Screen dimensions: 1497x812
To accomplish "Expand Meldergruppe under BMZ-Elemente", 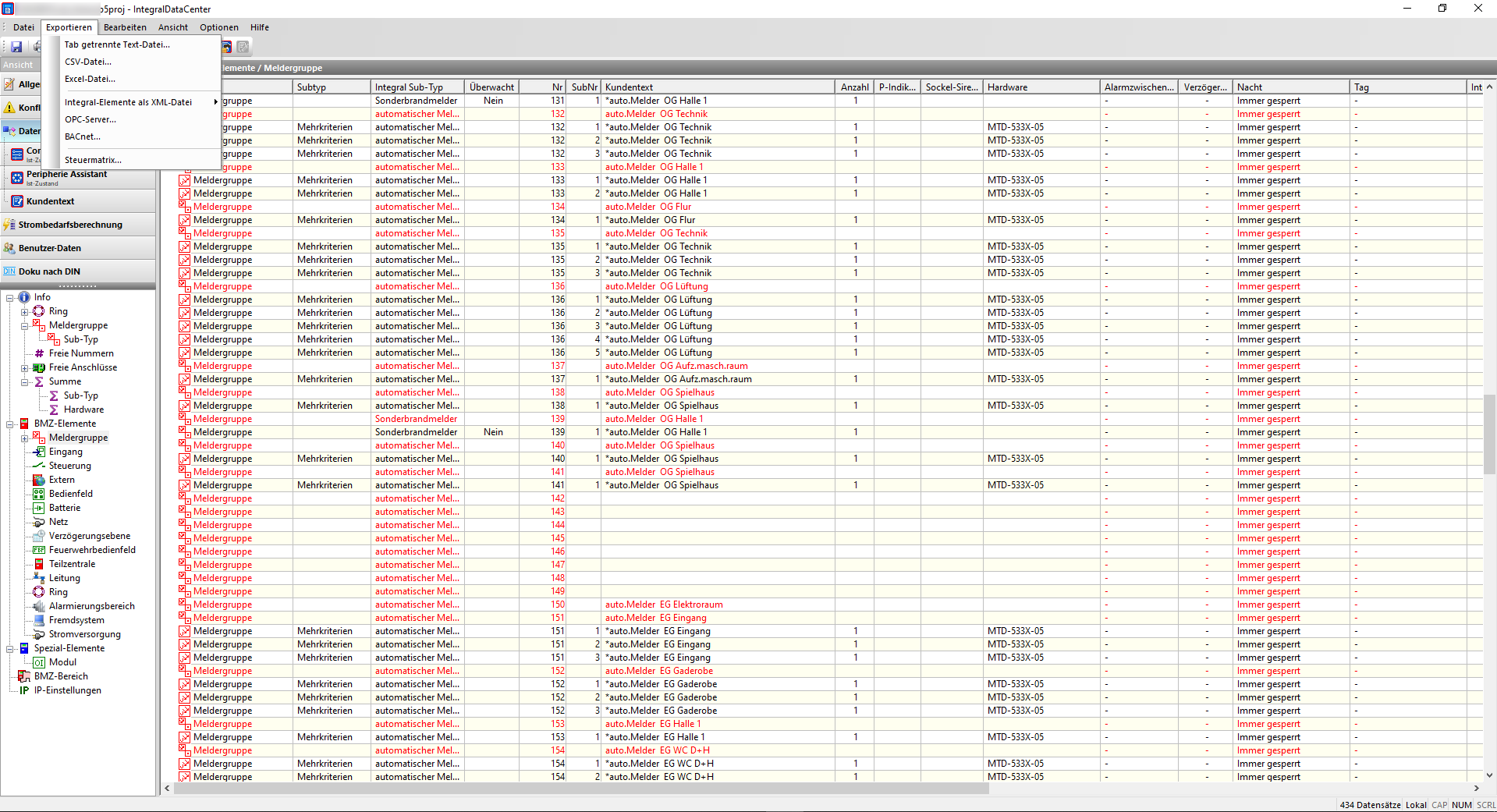I will (x=25, y=438).
